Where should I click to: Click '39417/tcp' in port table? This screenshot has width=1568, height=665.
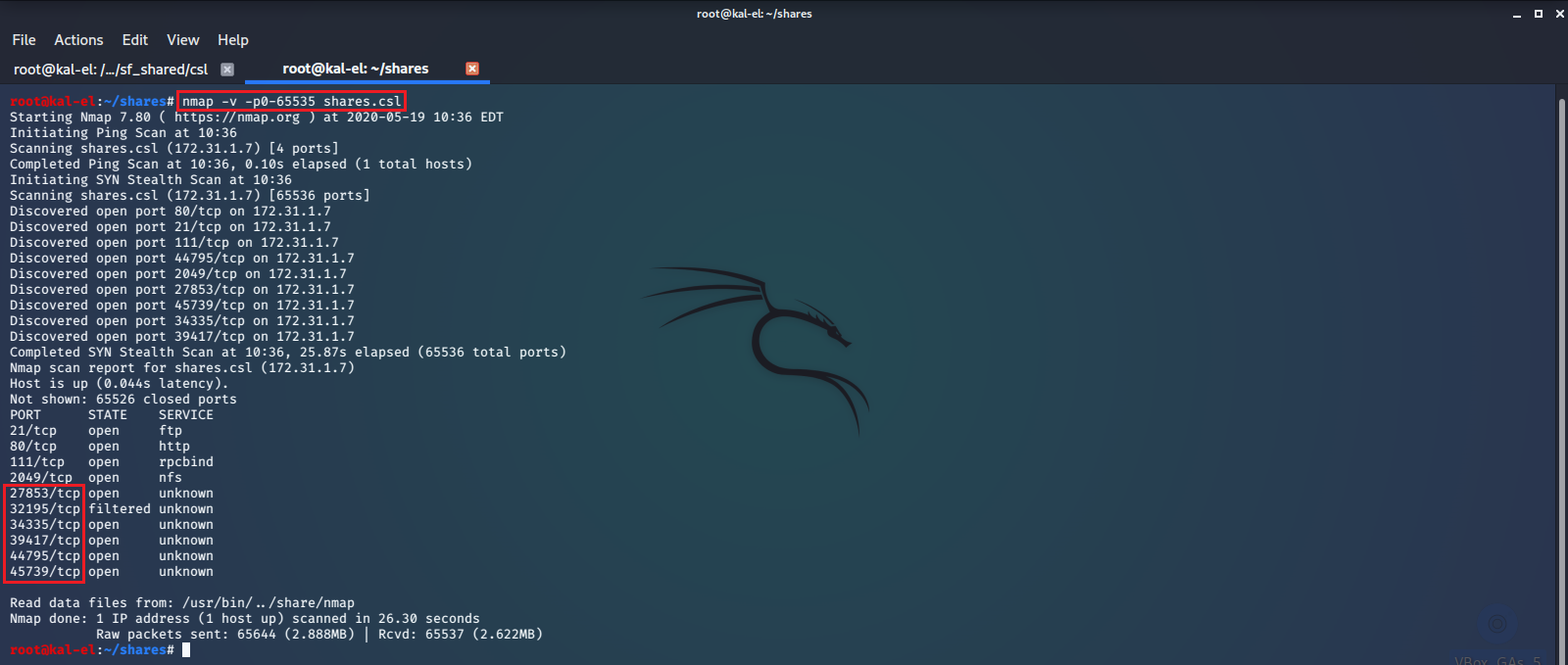(45, 540)
